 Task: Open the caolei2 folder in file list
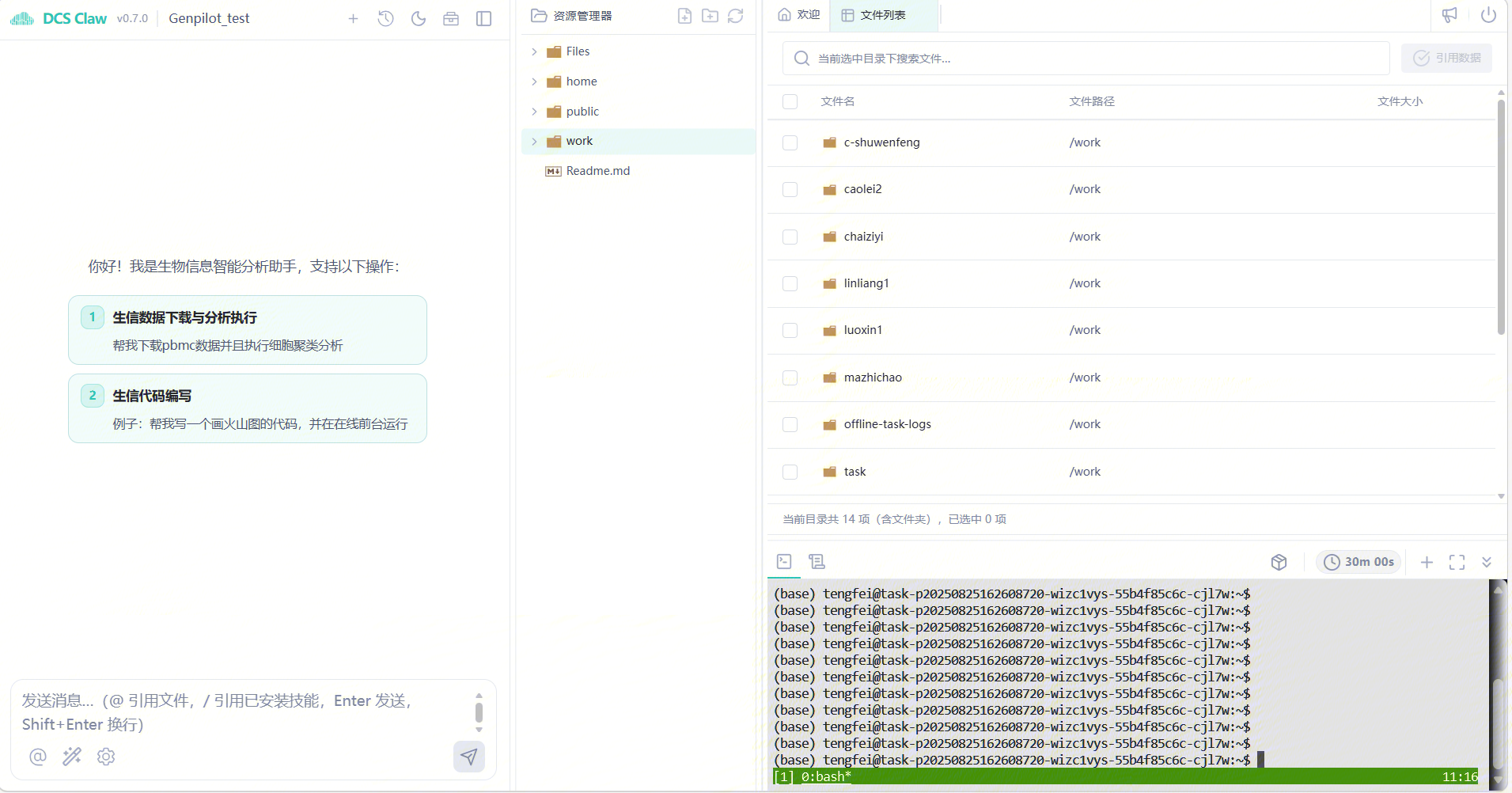tap(862, 189)
